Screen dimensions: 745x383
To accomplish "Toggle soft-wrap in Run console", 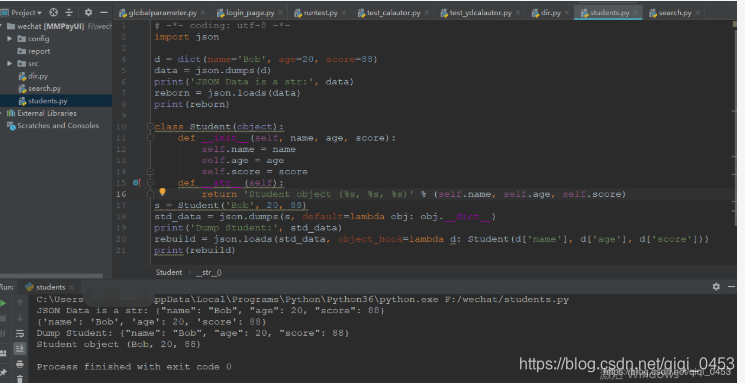I will (19, 333).
